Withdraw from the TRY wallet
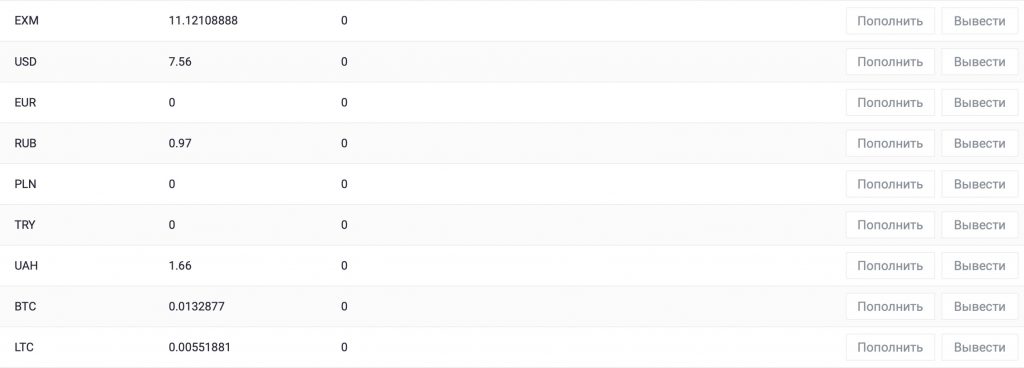1024x368 pixels. 980,225
